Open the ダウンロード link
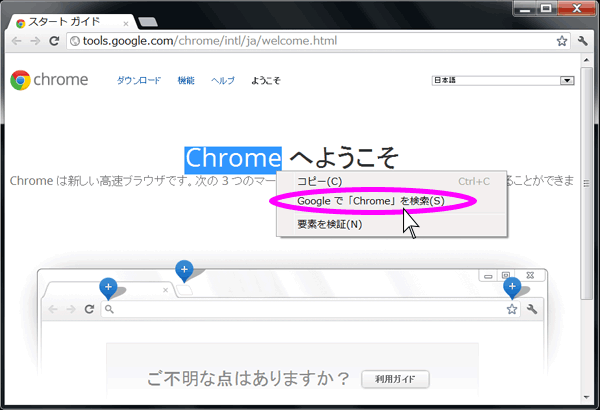The image size is (600, 410). tap(139, 80)
